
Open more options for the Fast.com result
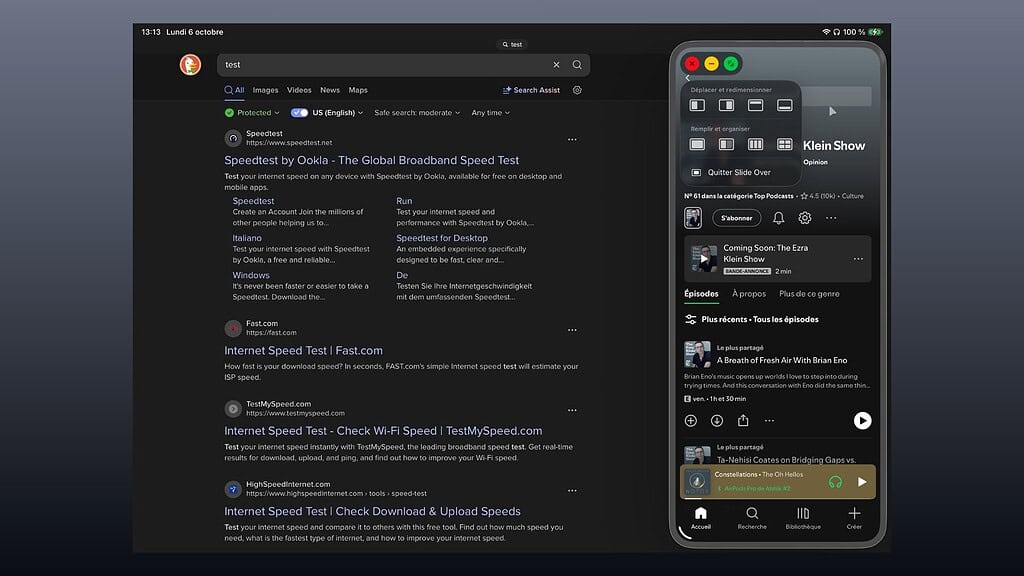point(572,330)
